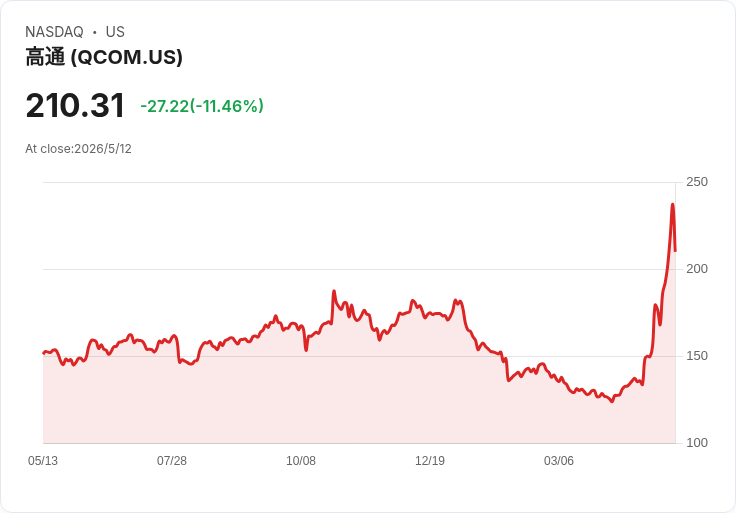Screen dimensions: 736x513
Task: Click the 12/19 date axis label
Action: pyautogui.click(x=429, y=461)
